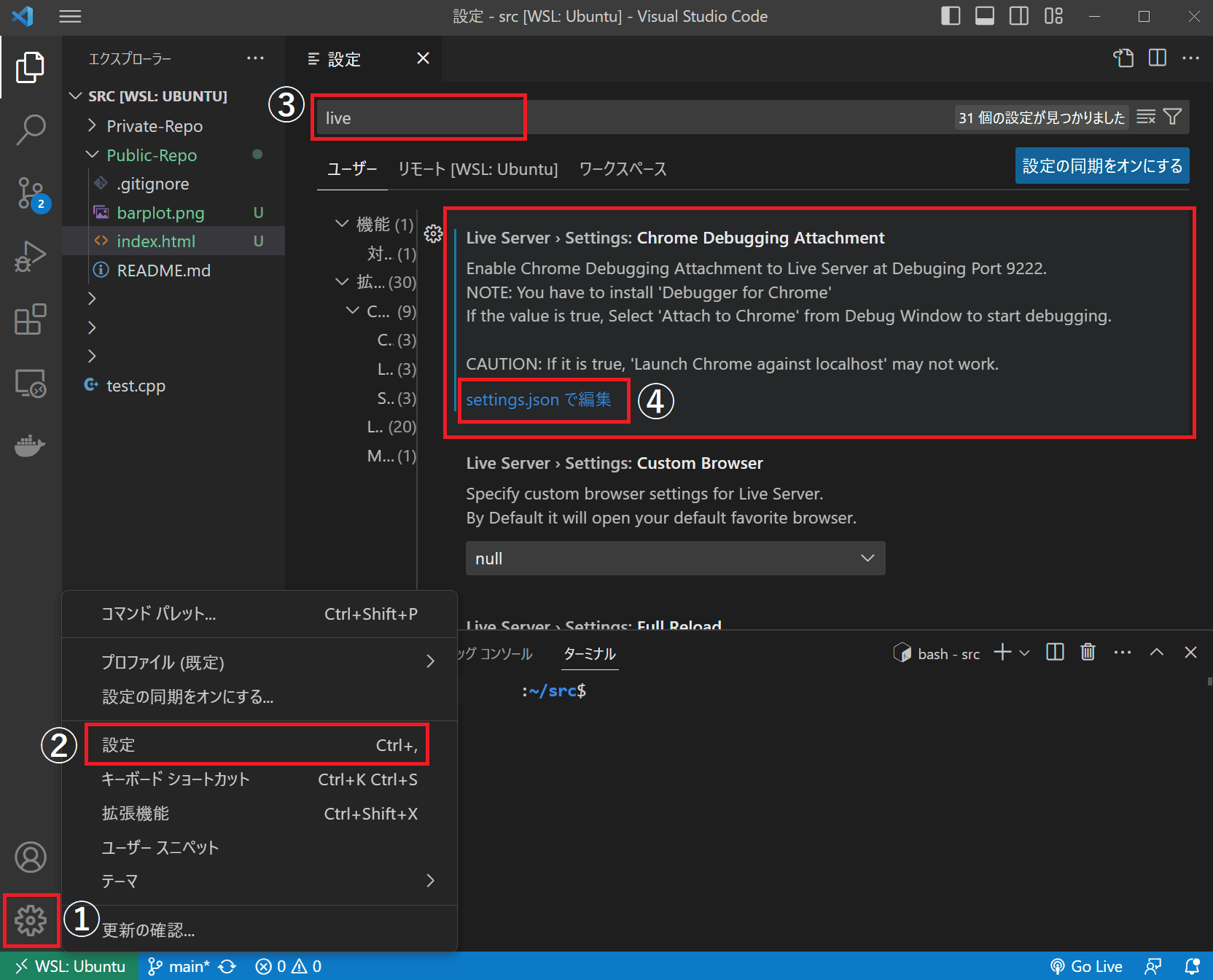Choose コマンド パレット... menu entry
This screenshot has height=980, width=1213.
[x=260, y=614]
